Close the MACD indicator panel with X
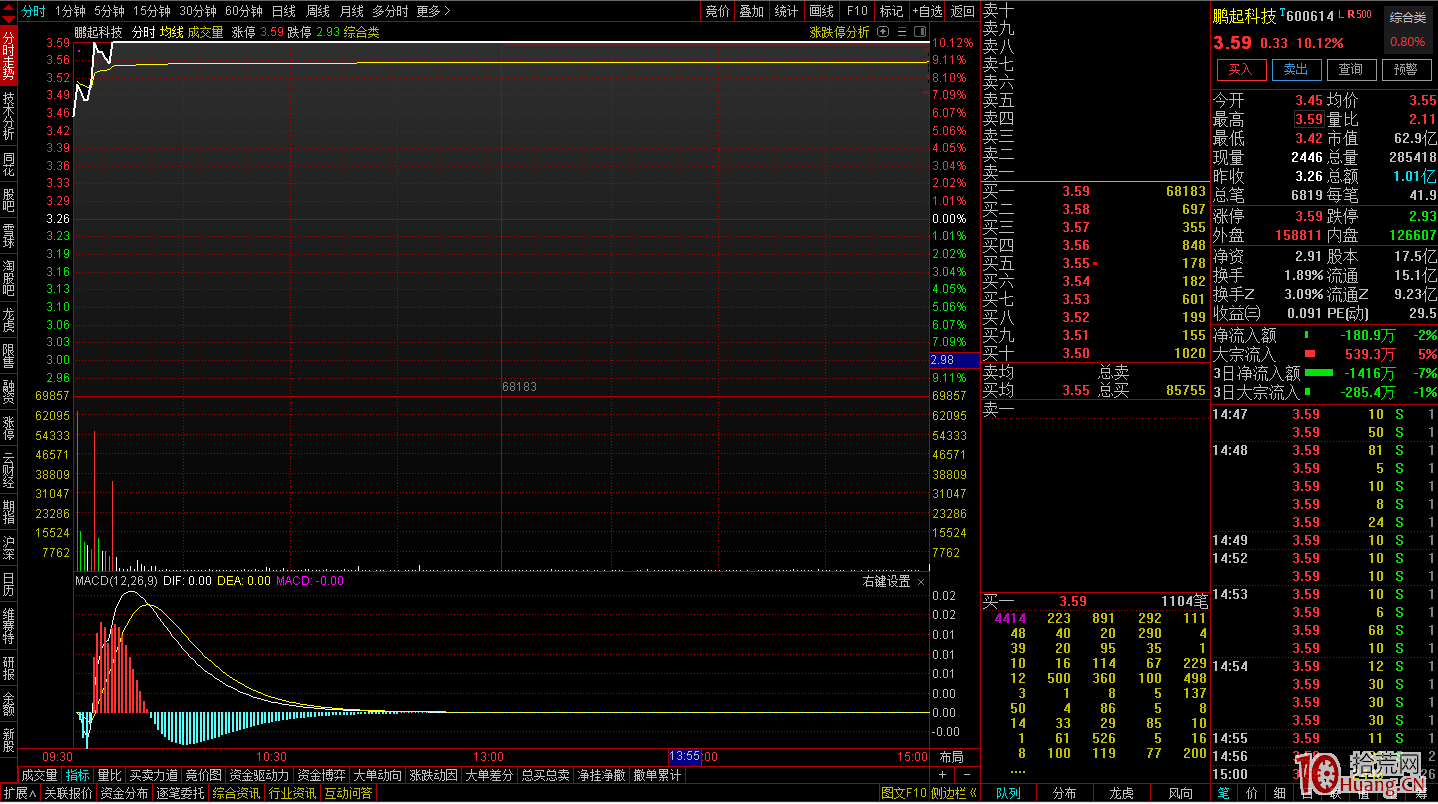 921,581
